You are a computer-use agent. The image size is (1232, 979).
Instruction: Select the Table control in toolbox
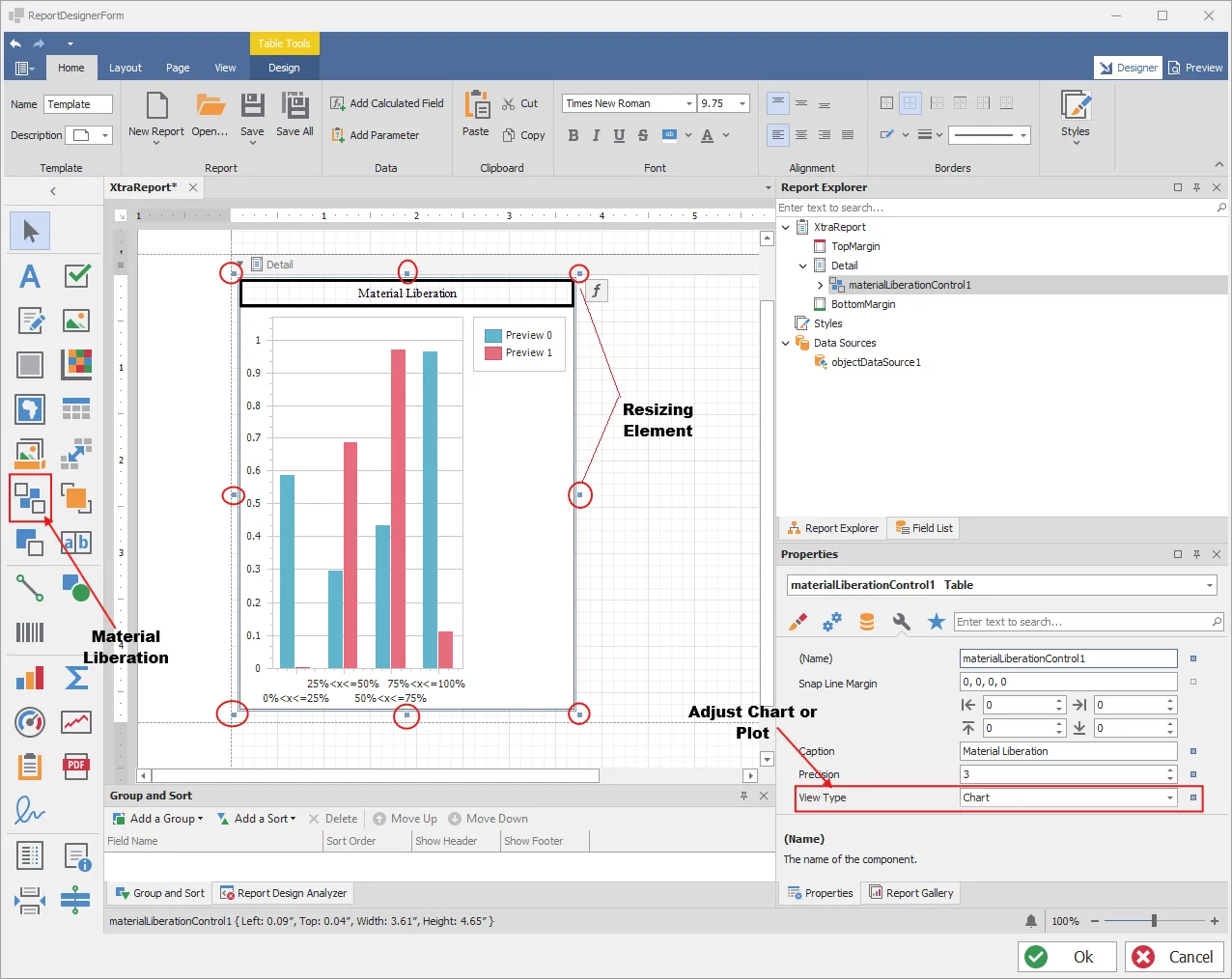point(76,408)
